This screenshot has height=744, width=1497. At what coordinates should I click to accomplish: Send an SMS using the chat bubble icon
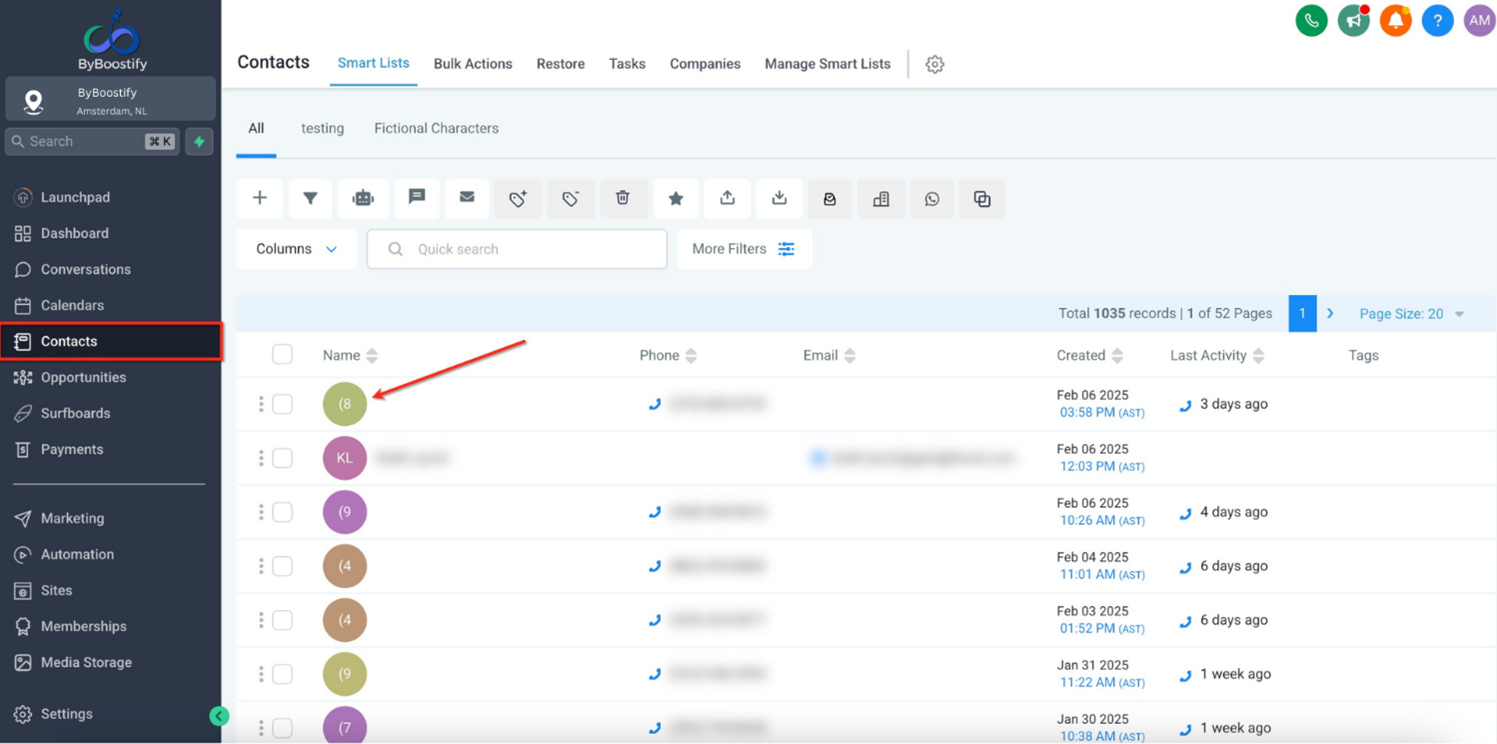pyautogui.click(x=416, y=198)
